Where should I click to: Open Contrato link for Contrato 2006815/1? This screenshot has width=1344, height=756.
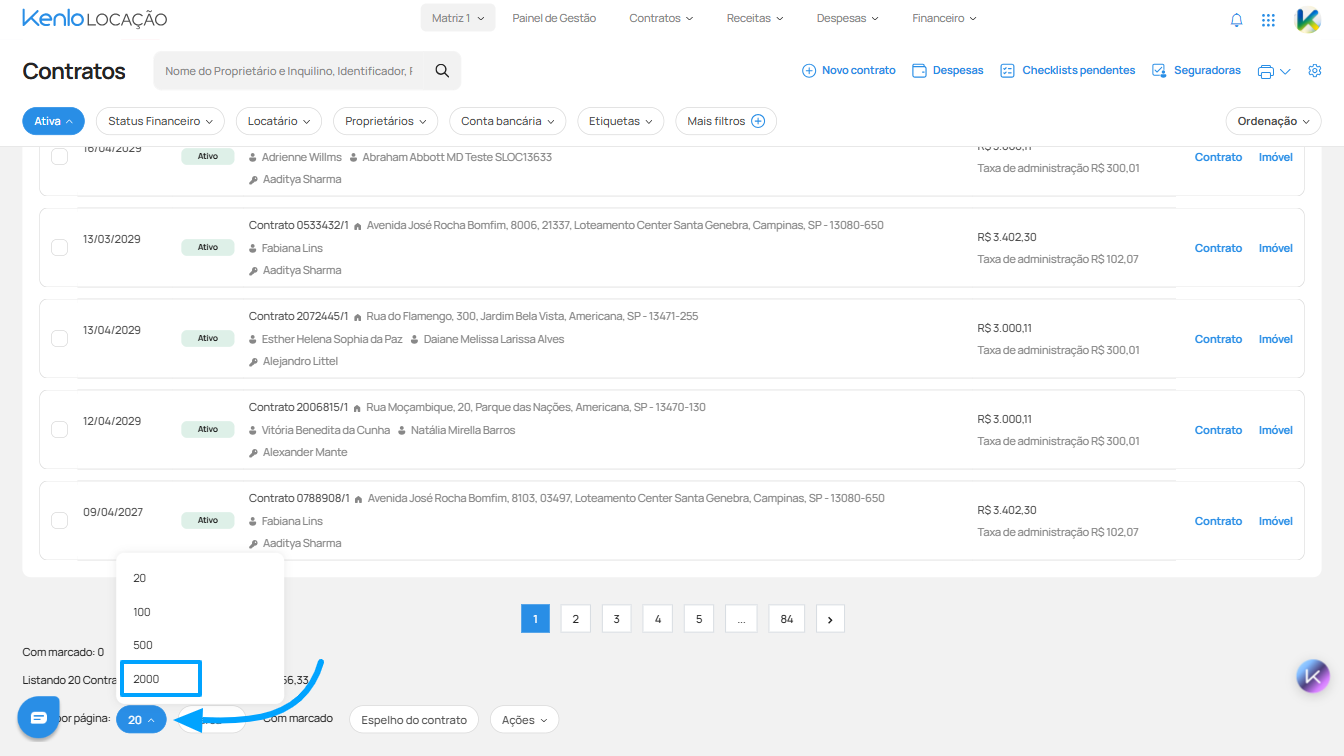click(1218, 430)
